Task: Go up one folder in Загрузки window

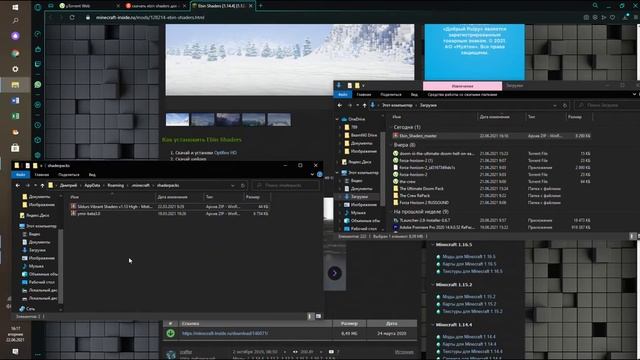Action: 364,105
